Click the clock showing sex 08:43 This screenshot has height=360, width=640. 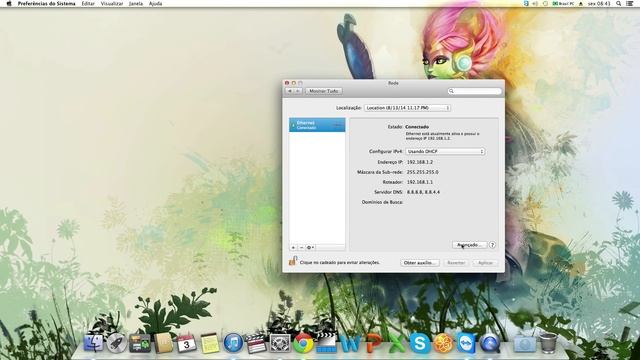(x=599, y=3)
